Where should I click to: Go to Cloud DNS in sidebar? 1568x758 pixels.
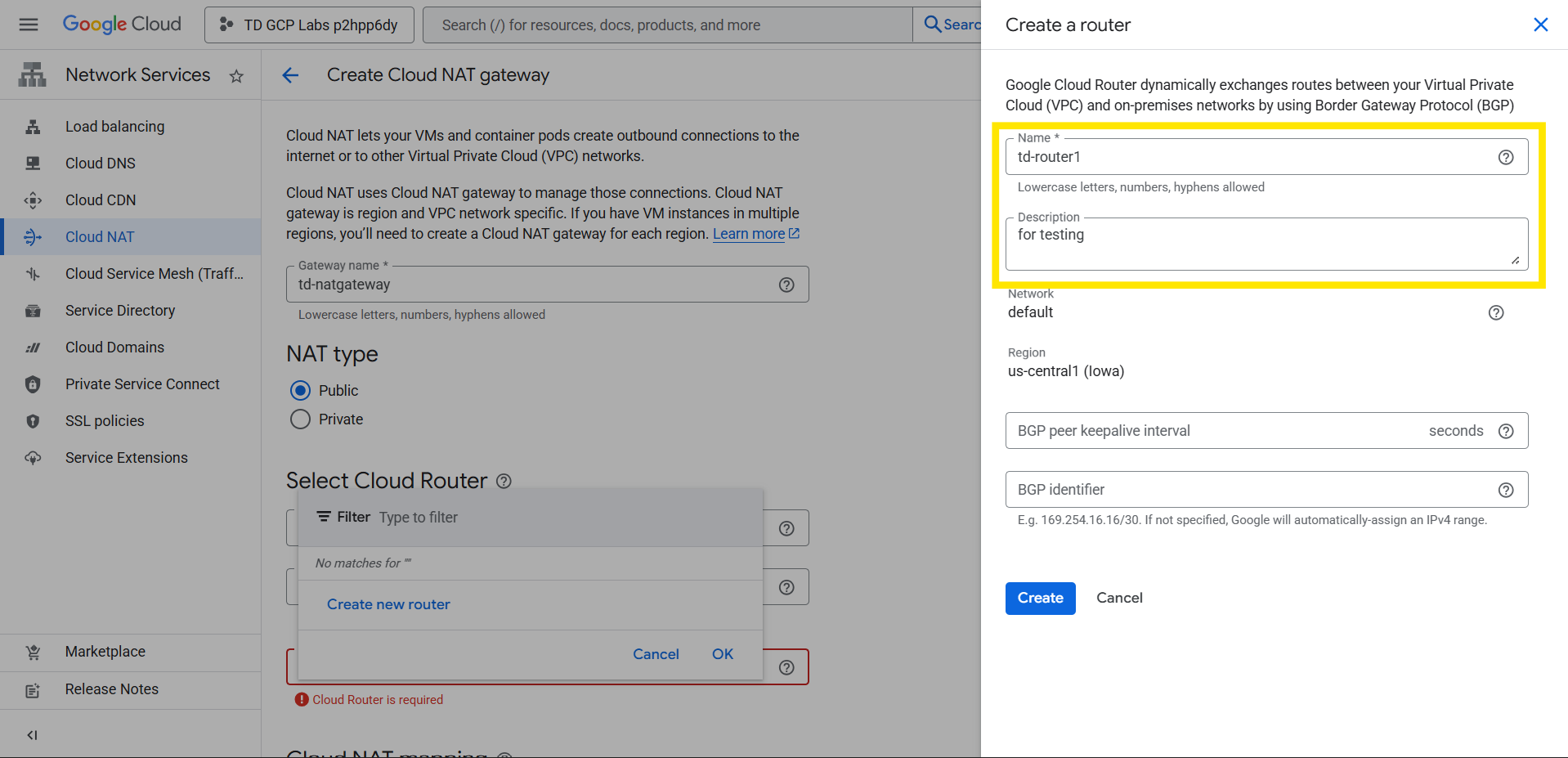pyautogui.click(x=100, y=164)
